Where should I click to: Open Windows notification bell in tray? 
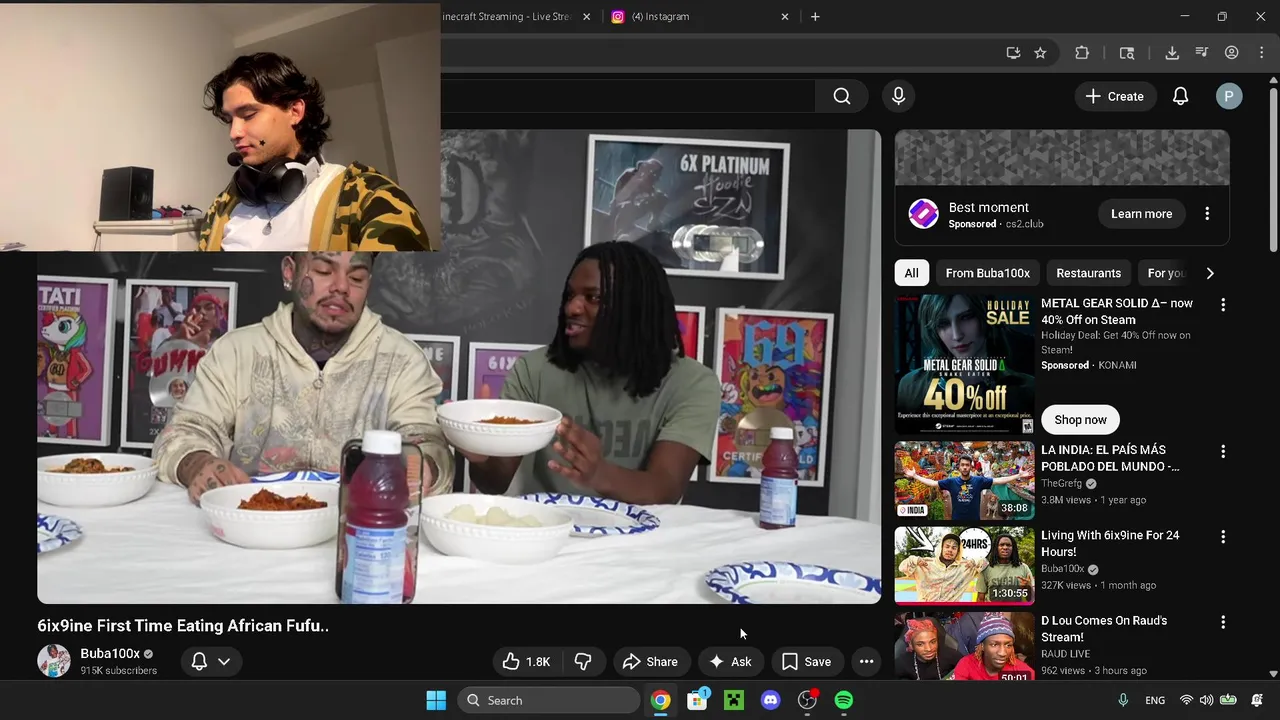tap(1257, 700)
